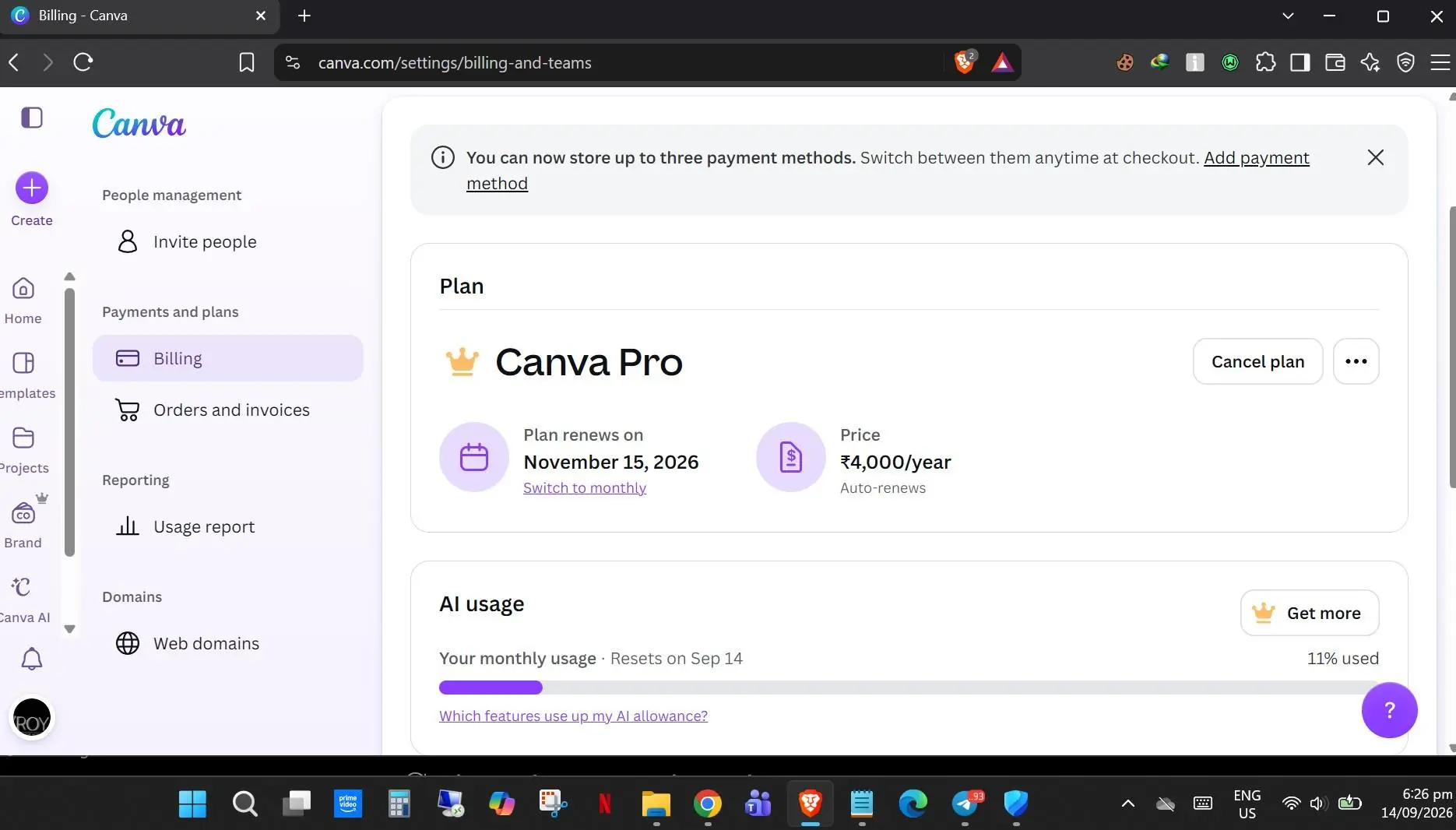This screenshot has height=830, width=1456.
Task: Open File Explorer from taskbar
Action: click(x=656, y=804)
